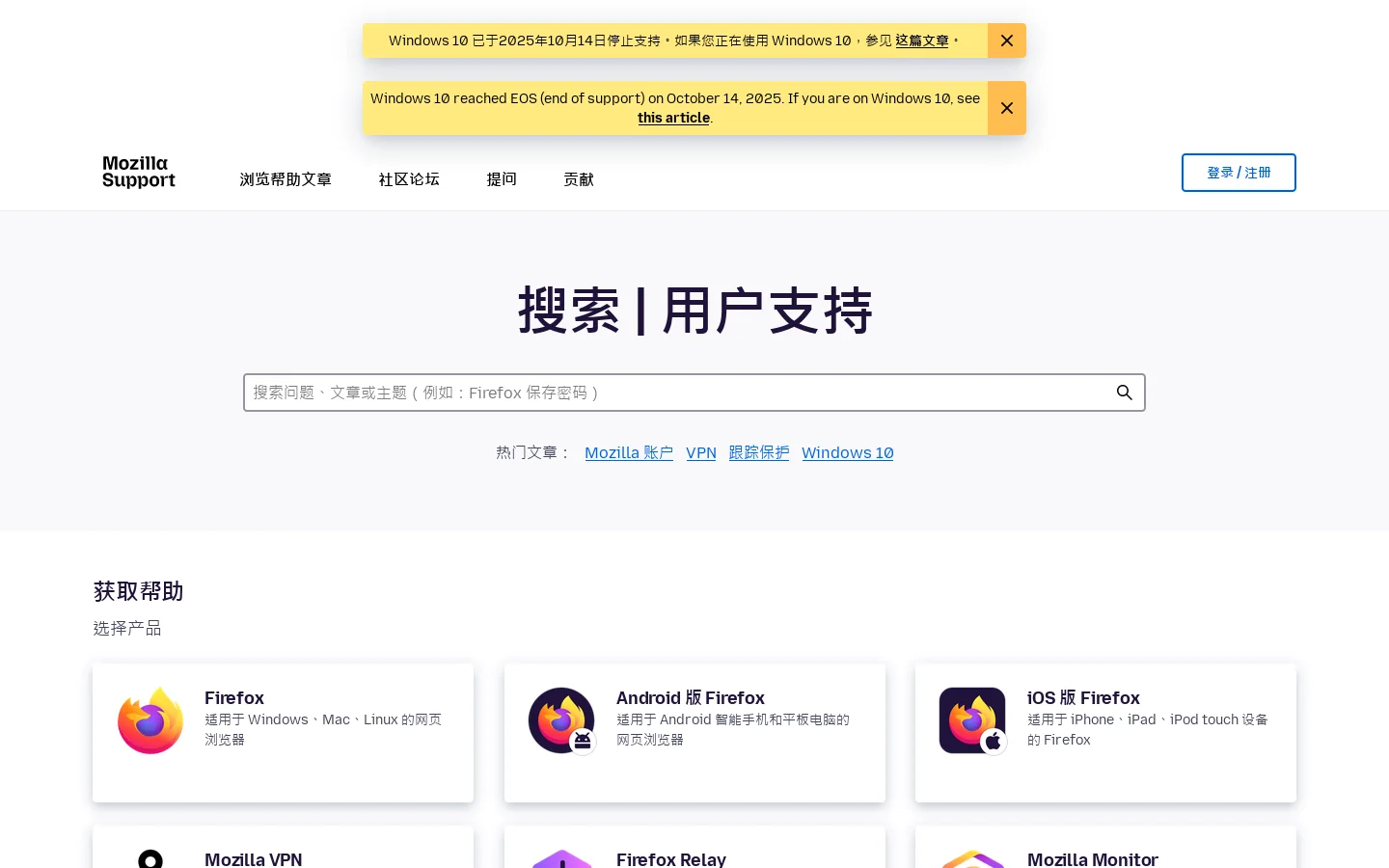
Task: Open the 社区论坛 menu
Action: [409, 179]
